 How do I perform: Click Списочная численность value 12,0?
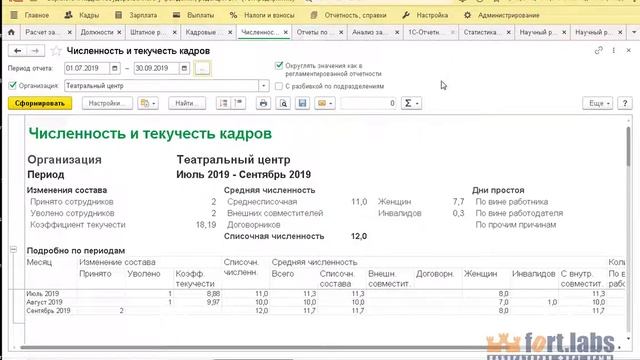(x=359, y=236)
